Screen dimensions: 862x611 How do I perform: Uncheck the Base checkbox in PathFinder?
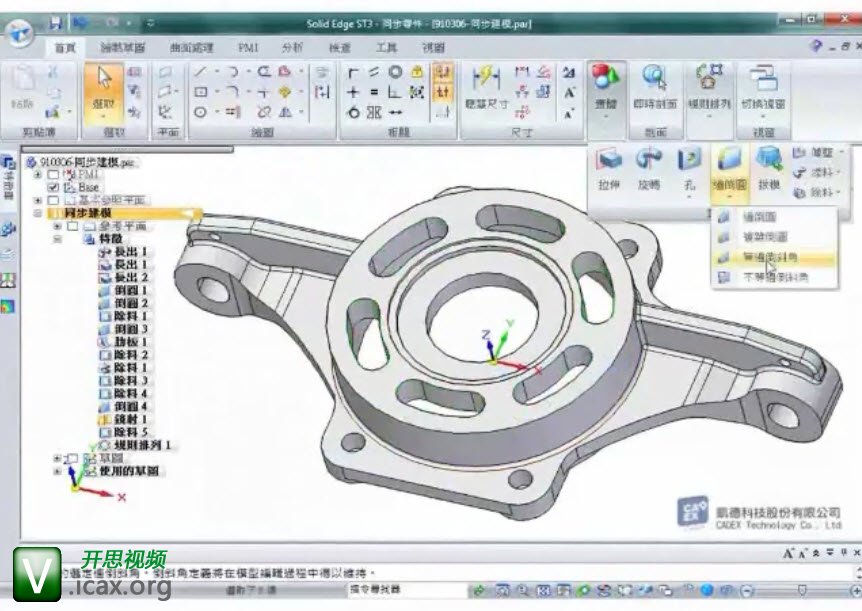53,188
